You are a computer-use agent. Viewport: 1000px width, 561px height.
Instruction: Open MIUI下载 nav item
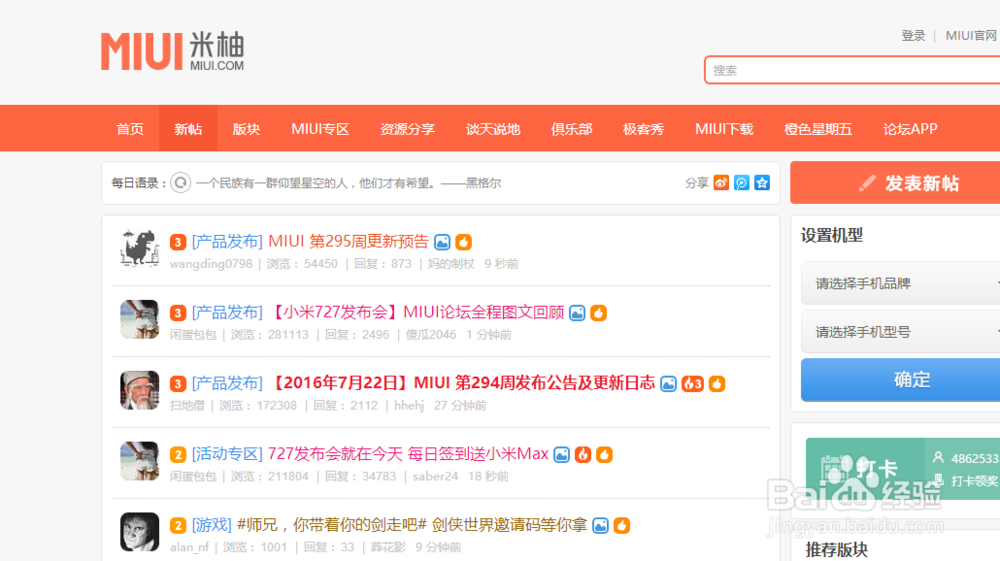click(724, 129)
